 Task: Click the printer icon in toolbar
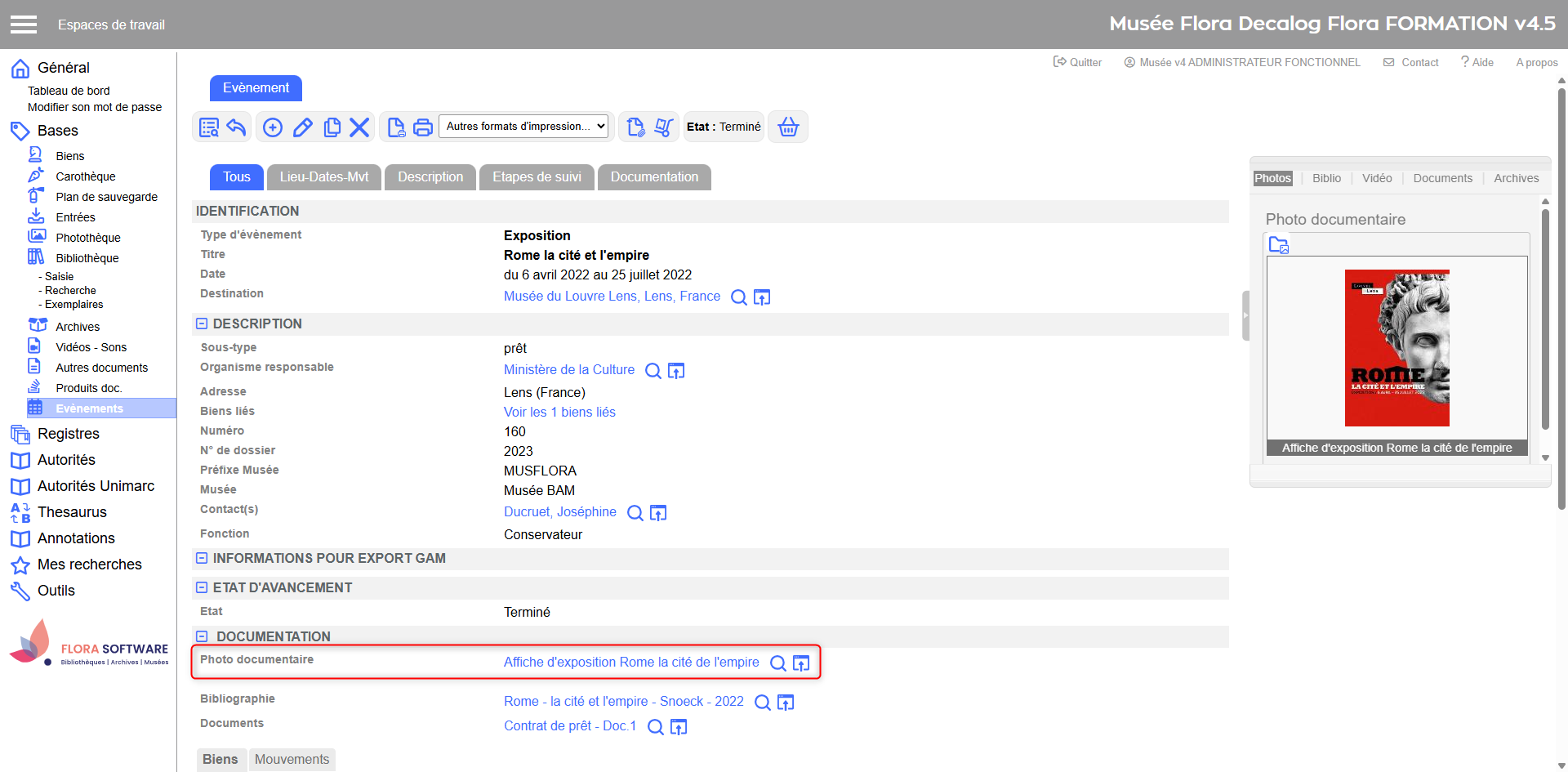tap(423, 127)
